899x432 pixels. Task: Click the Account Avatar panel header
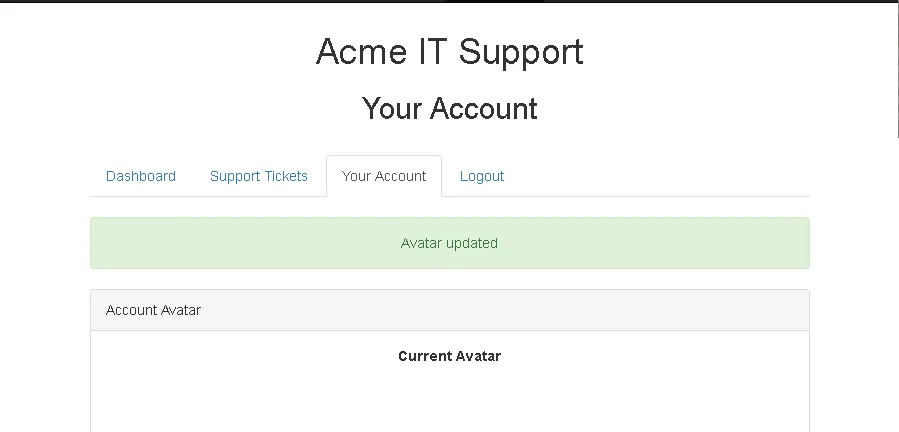point(449,310)
